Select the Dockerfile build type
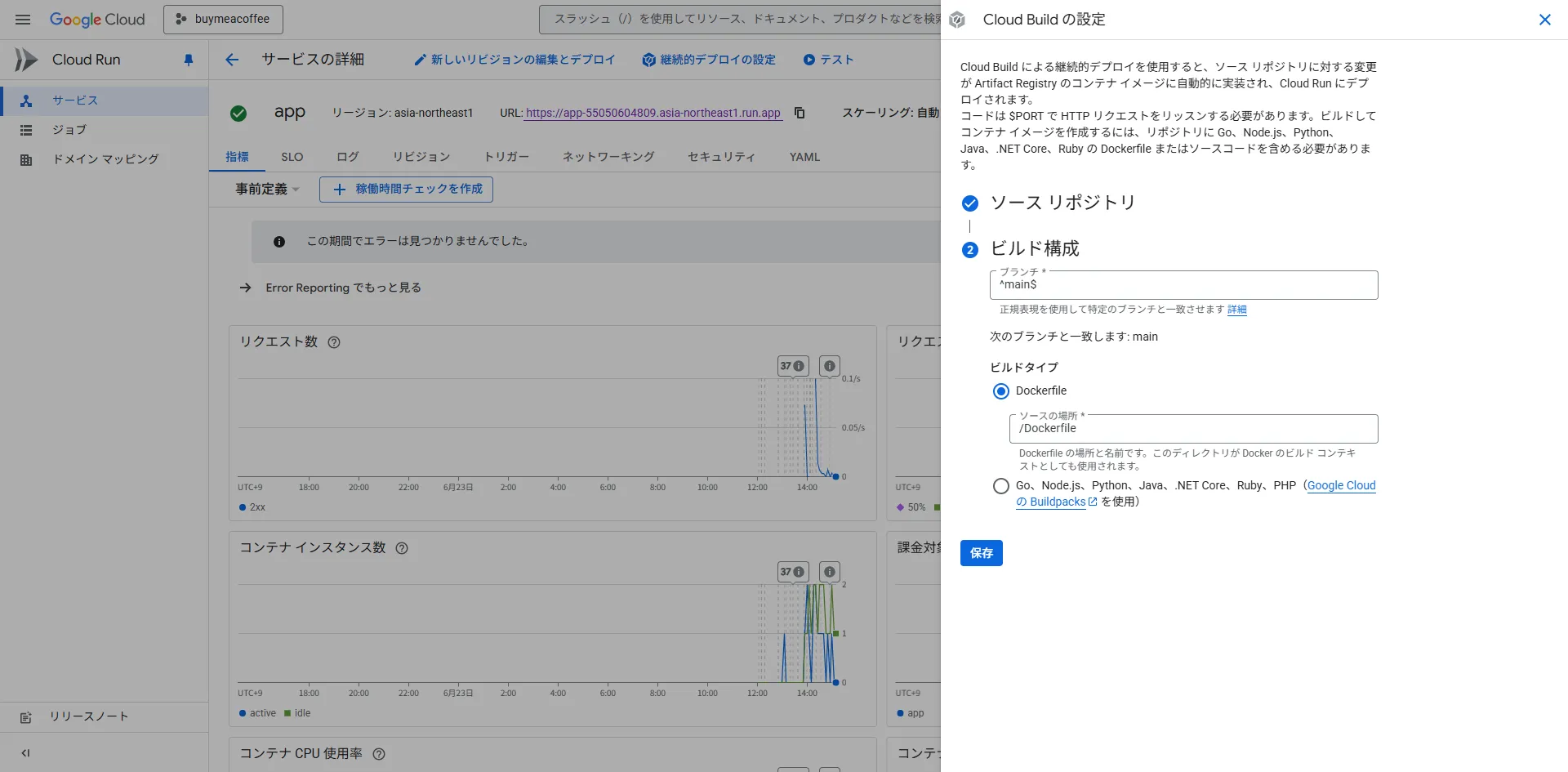Screen dimensions: 1568x772 pos(1001,391)
